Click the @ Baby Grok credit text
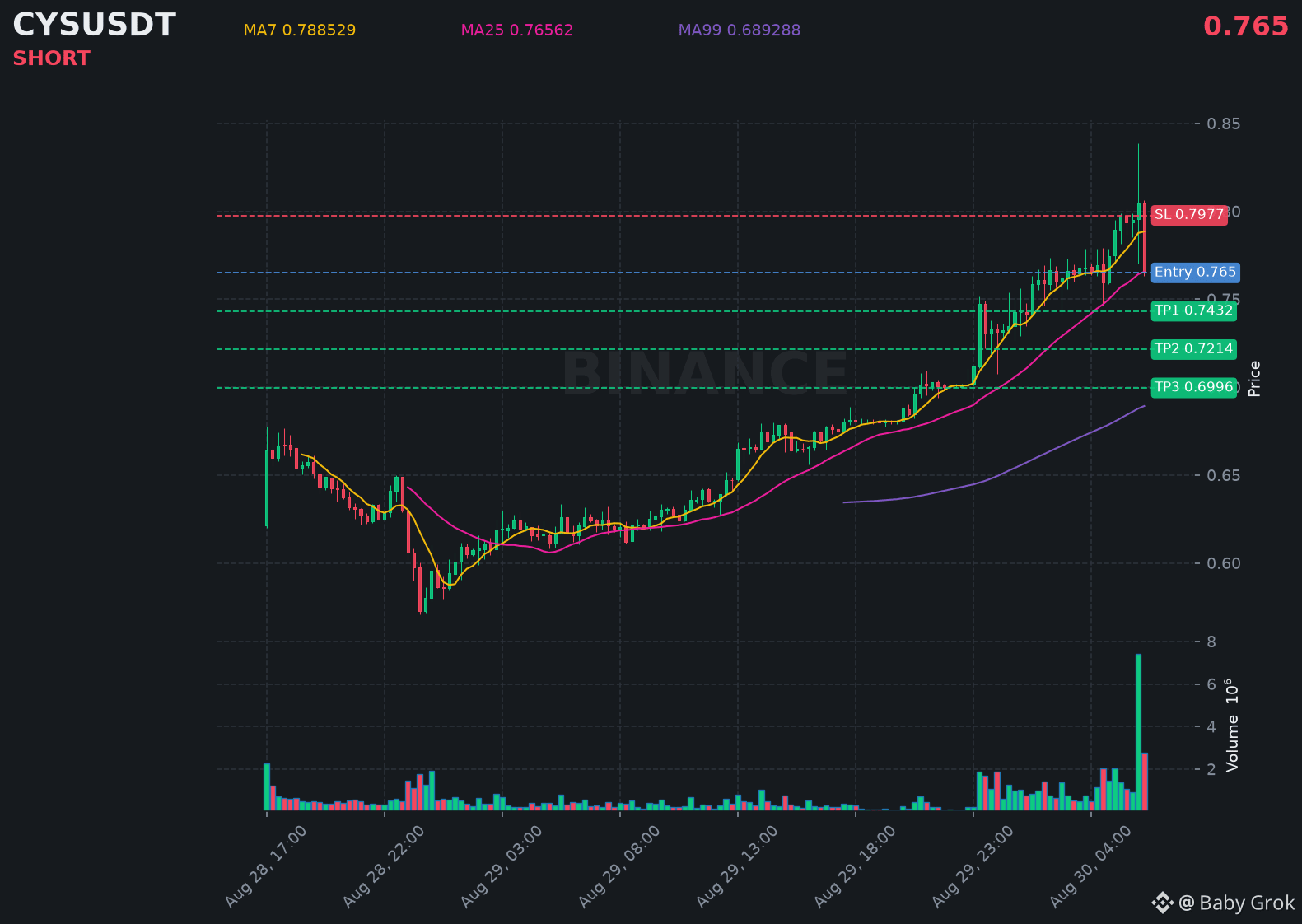Viewport: 1302px width, 924px height. click(1237, 903)
